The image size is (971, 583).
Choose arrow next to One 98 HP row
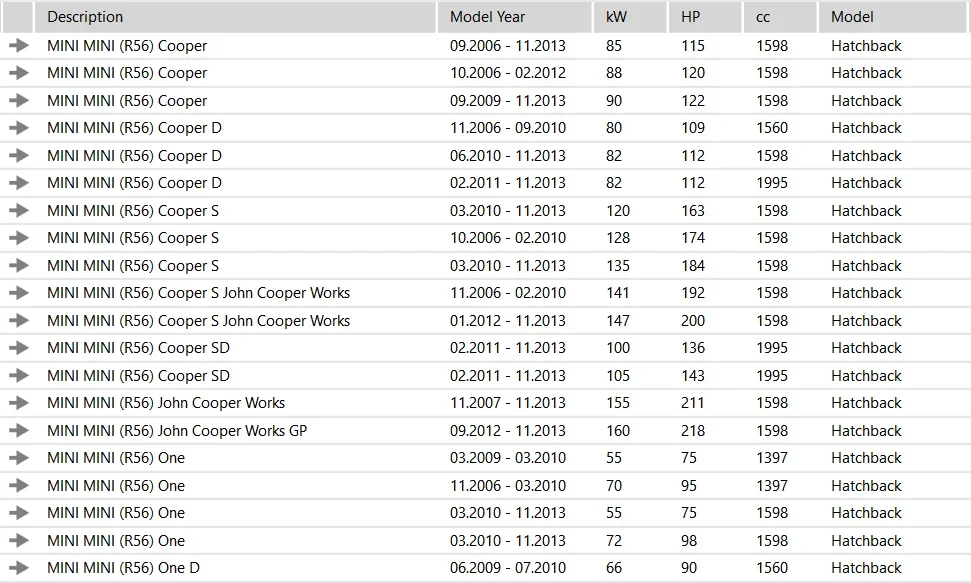pyautogui.click(x=19, y=540)
